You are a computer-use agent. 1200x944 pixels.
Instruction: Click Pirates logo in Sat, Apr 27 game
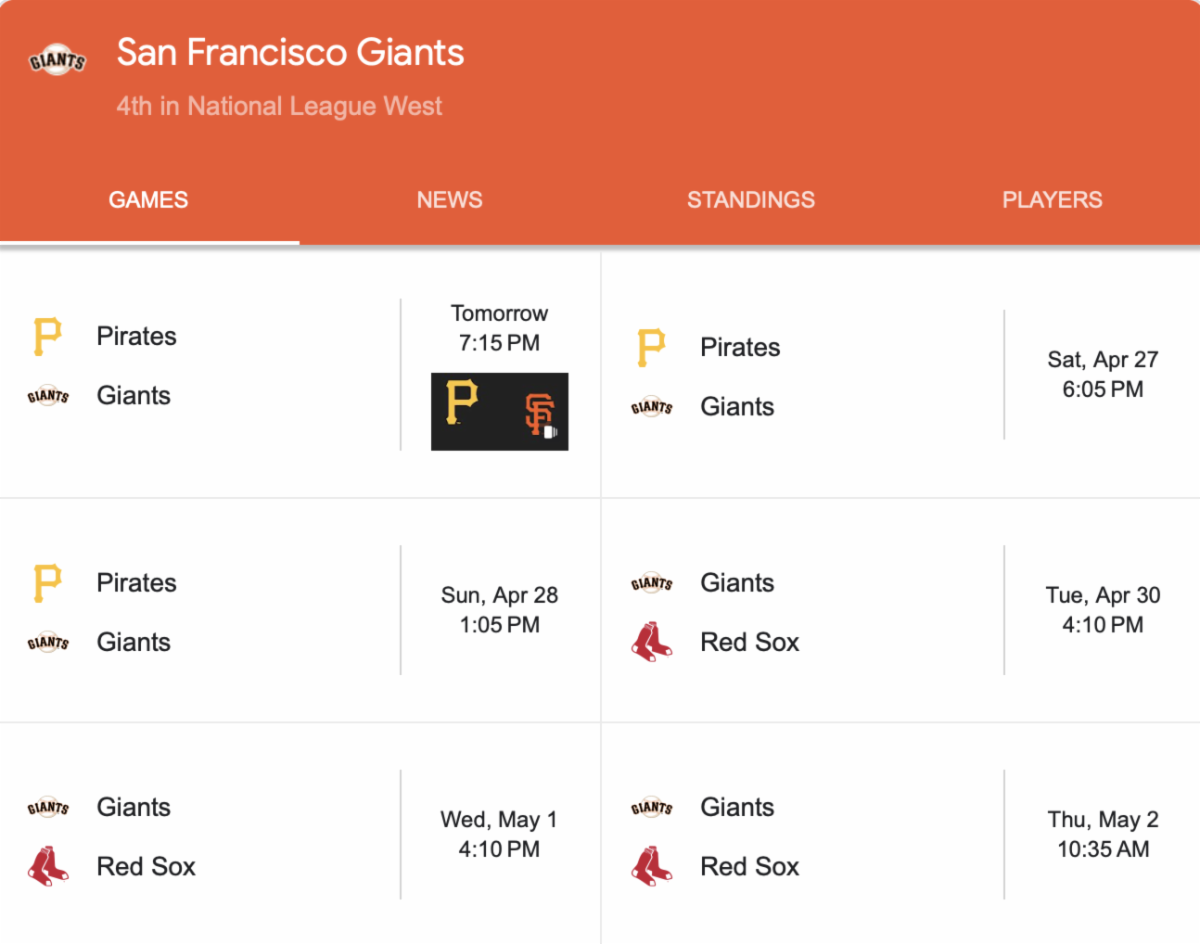(651, 348)
